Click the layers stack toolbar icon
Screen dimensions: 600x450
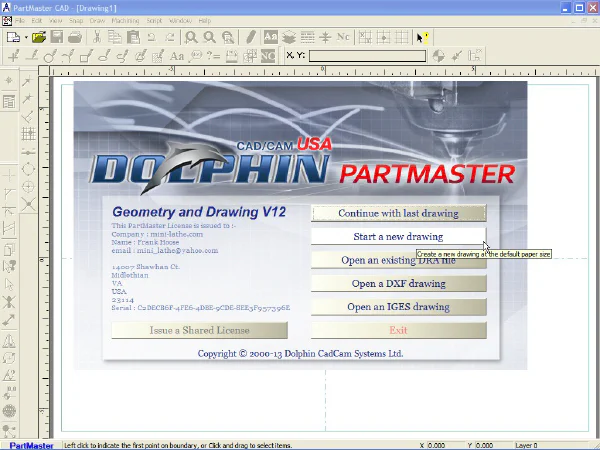pyautogui.click(x=289, y=37)
